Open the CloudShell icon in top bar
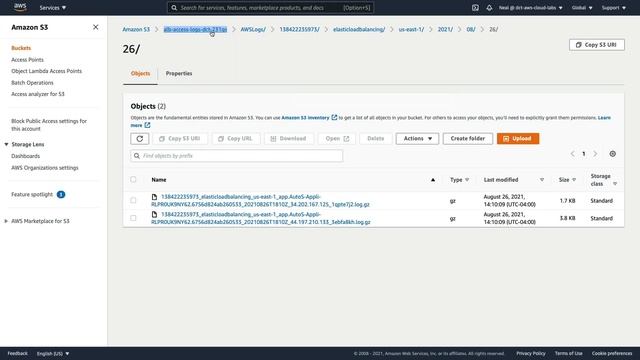This screenshot has height=360, width=640. click(475, 8)
